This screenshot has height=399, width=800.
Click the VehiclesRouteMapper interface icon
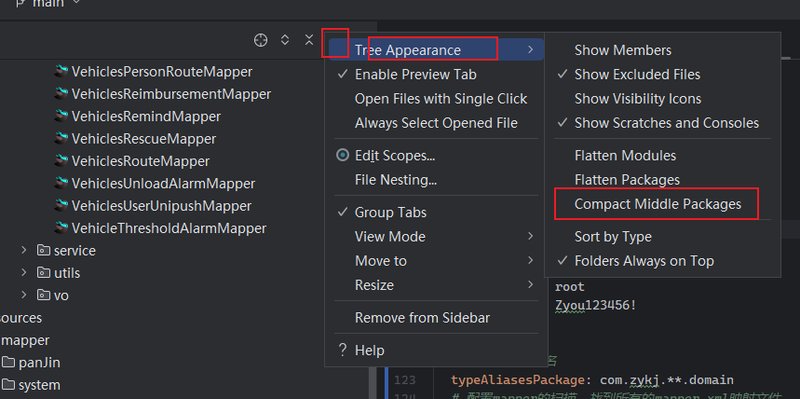pyautogui.click(x=62, y=161)
